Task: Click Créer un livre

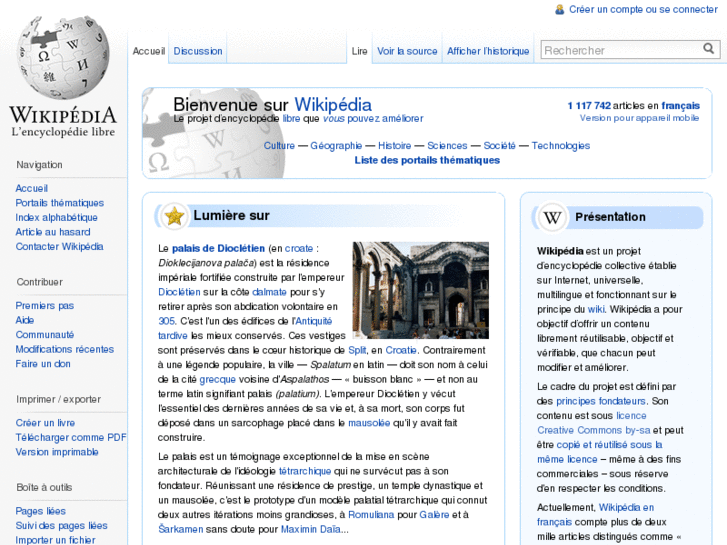Action: pos(45,423)
